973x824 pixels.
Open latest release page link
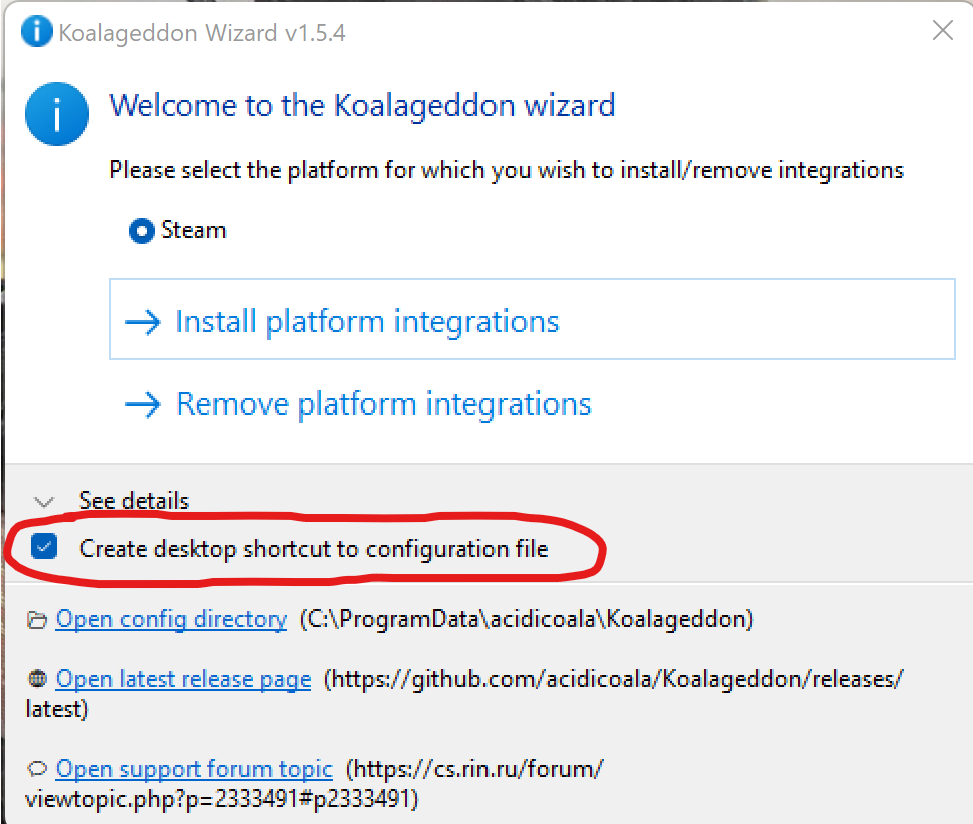(184, 680)
